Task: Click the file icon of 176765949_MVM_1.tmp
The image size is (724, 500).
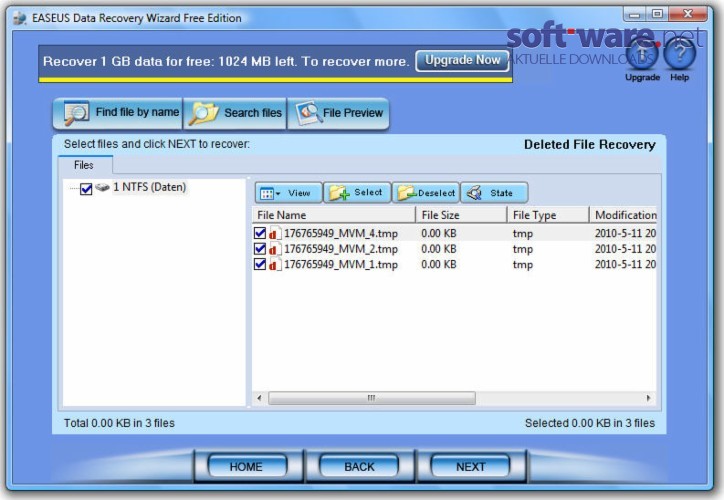Action: tap(275, 265)
